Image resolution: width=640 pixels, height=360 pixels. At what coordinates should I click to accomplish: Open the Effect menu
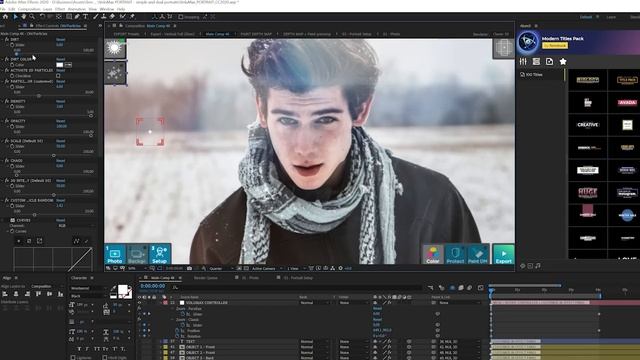click(60, 9)
